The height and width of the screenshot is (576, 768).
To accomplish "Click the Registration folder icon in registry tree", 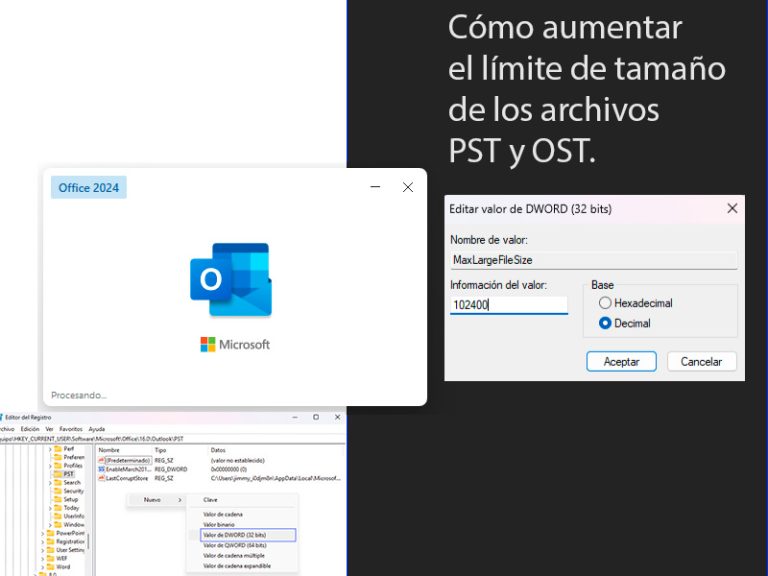I will pos(50,541).
